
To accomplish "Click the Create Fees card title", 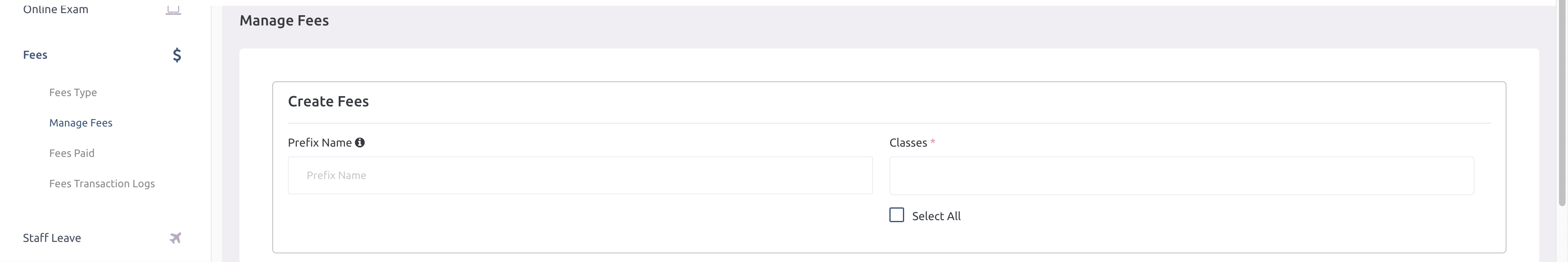I will 328,101.
